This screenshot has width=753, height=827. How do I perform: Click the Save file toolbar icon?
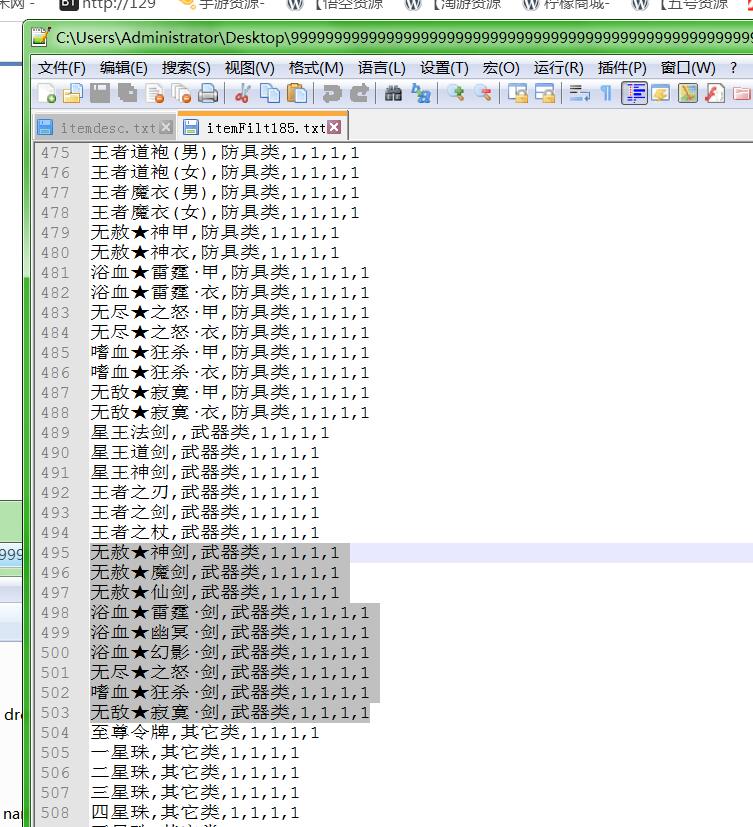coord(100,94)
